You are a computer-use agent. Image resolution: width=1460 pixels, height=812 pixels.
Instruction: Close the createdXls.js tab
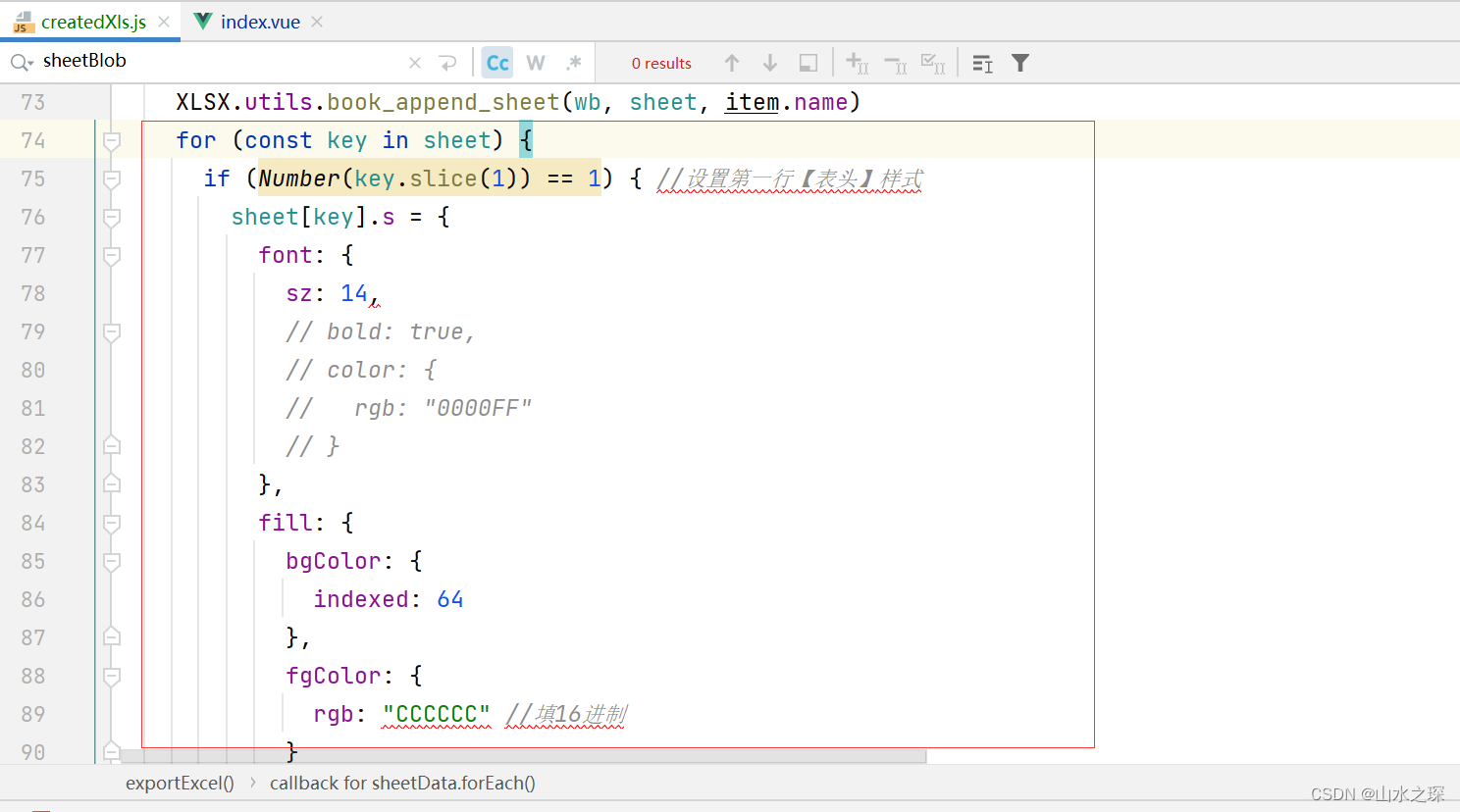click(x=164, y=22)
